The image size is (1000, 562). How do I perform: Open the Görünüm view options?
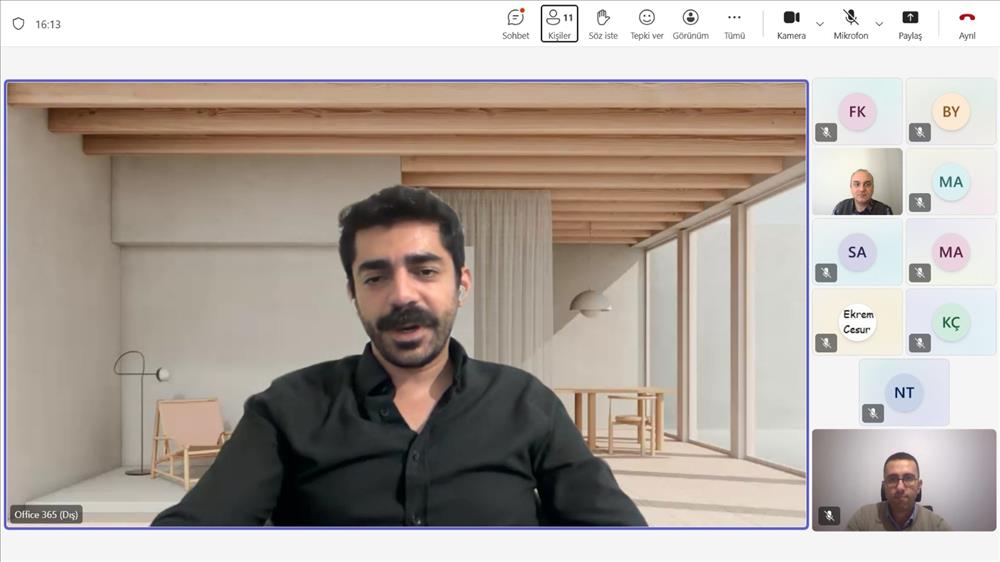[x=690, y=23]
